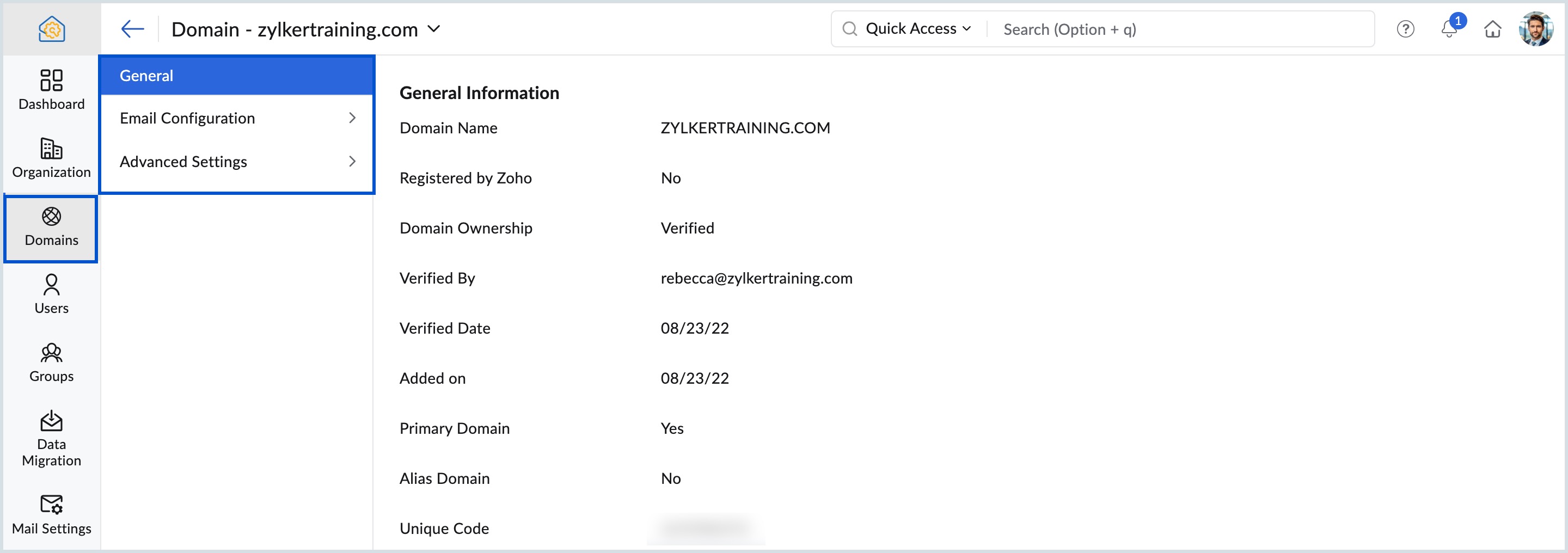Go to the Organization section
Viewport: 1568px width, 553px height.
[x=52, y=157]
